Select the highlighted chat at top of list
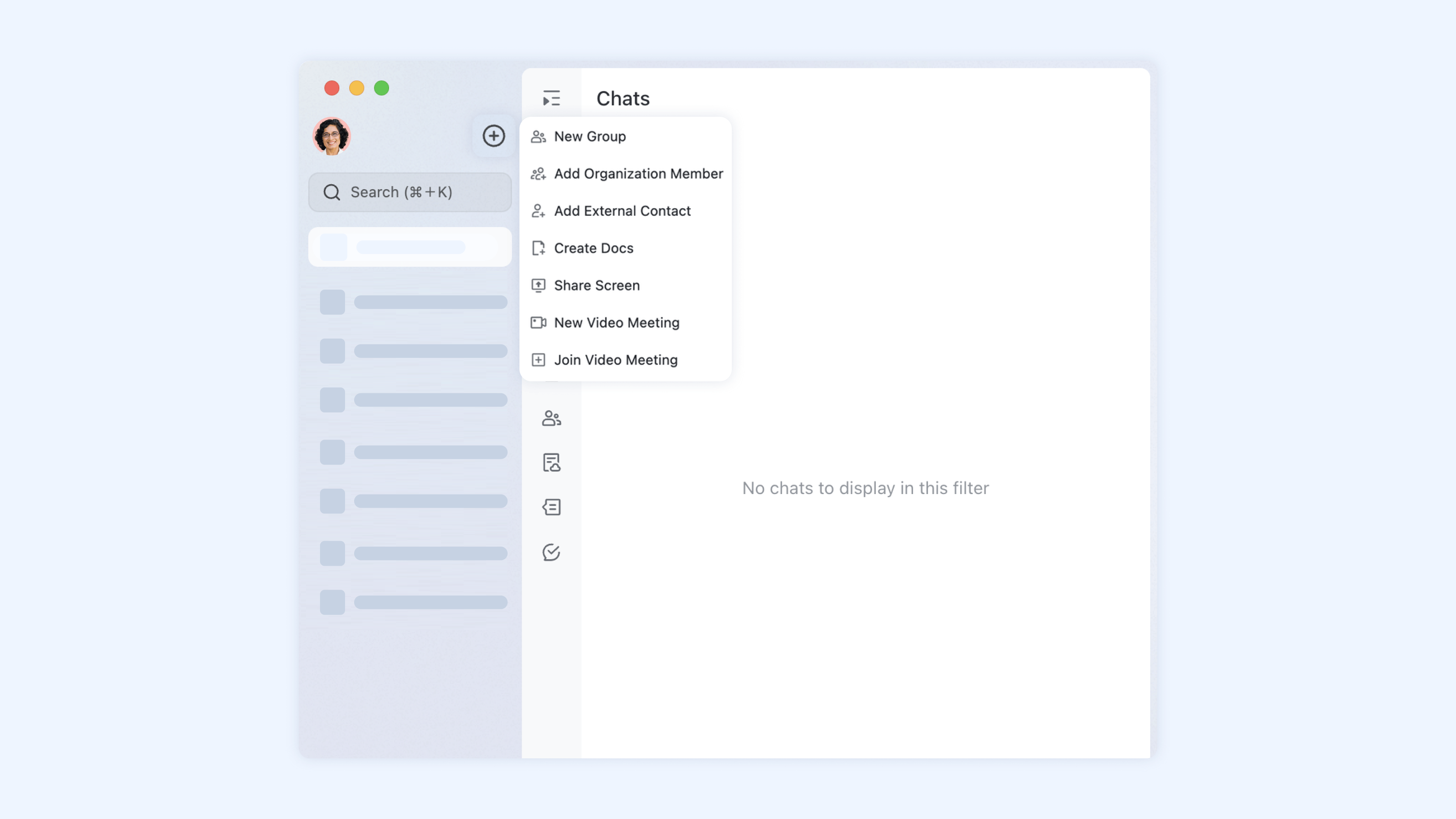The width and height of the screenshot is (1456, 819). [x=410, y=247]
